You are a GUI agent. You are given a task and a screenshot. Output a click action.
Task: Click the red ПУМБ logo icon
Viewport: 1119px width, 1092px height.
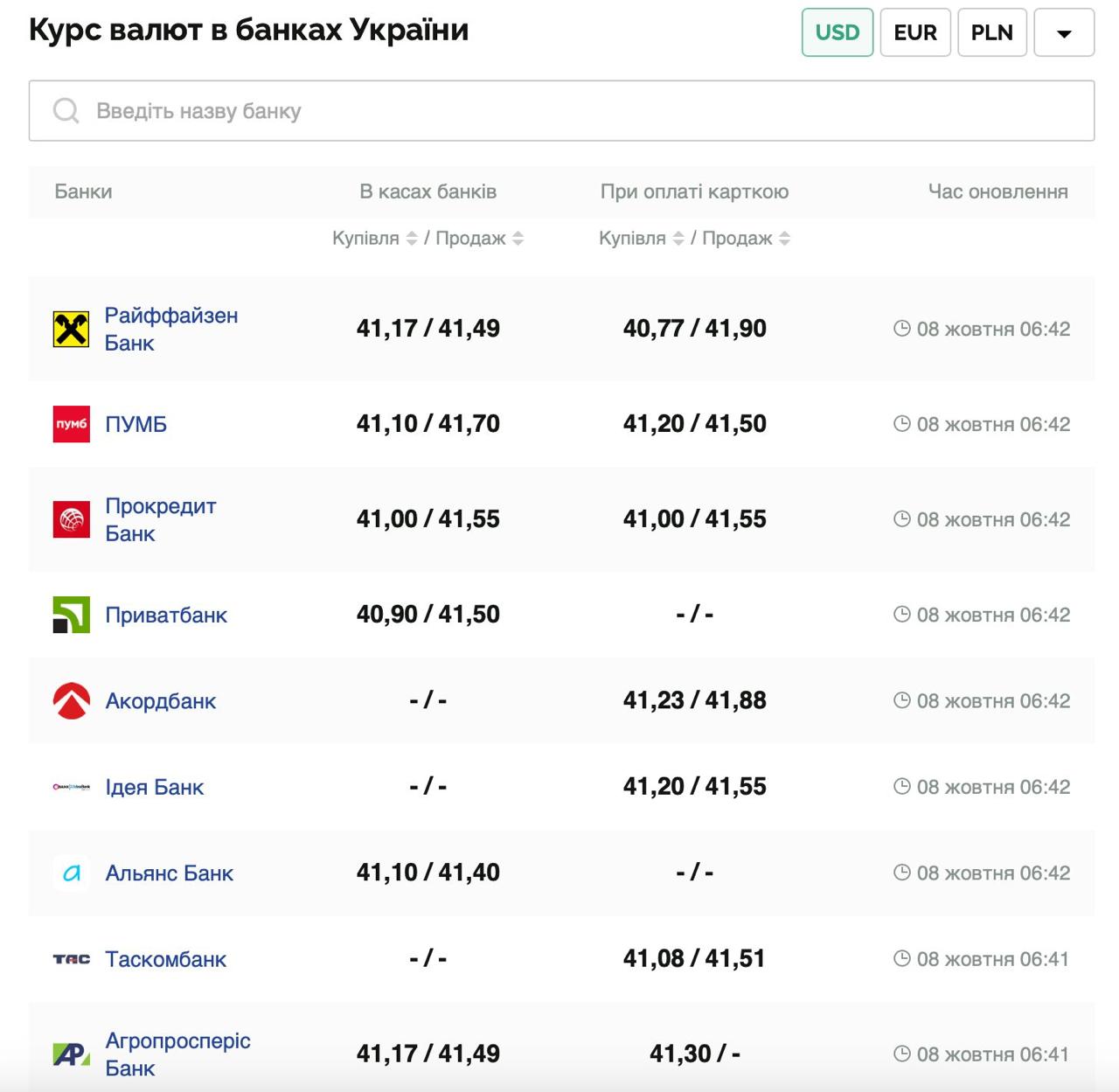[71, 424]
